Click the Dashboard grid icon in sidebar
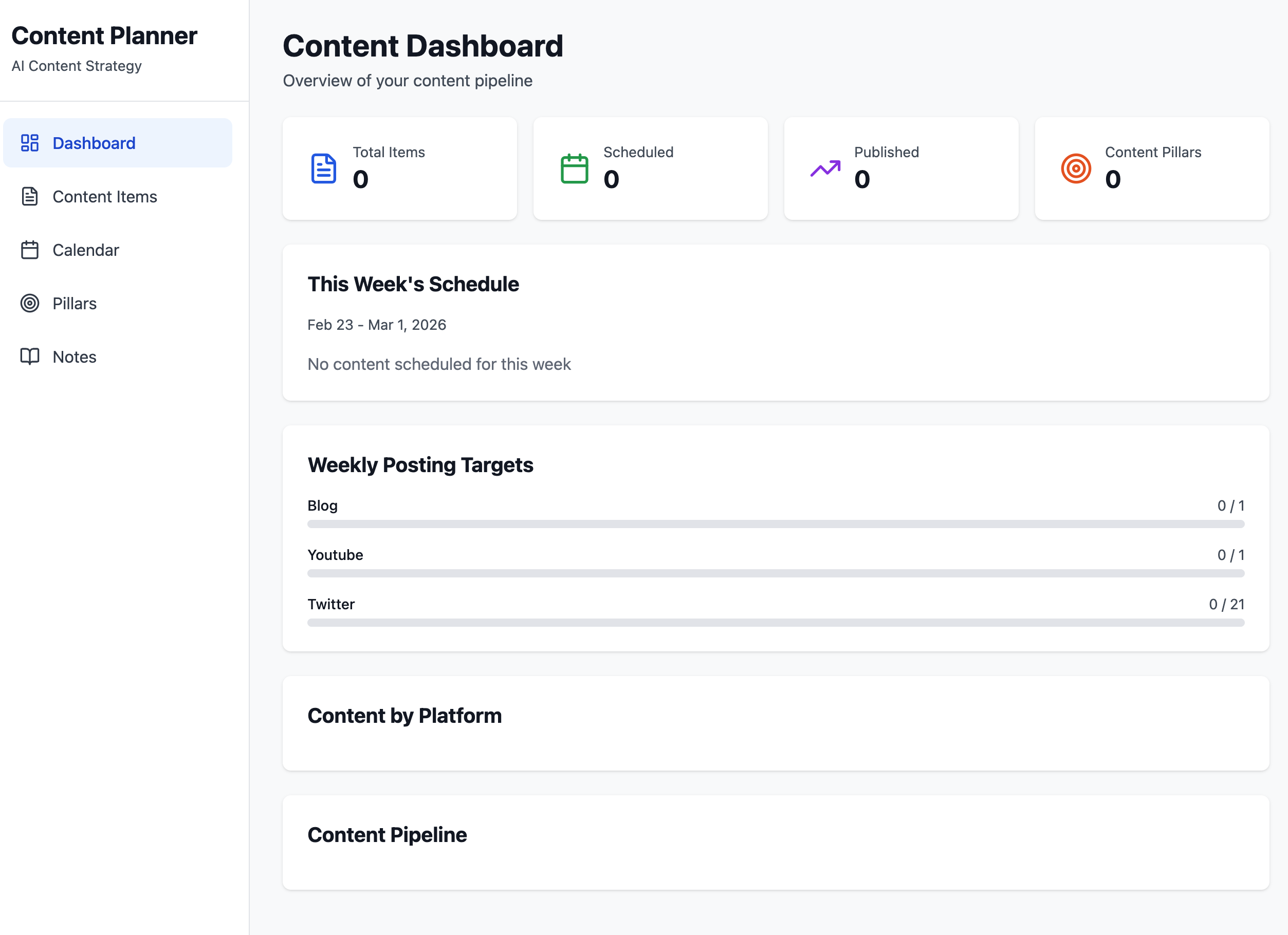 (x=29, y=143)
